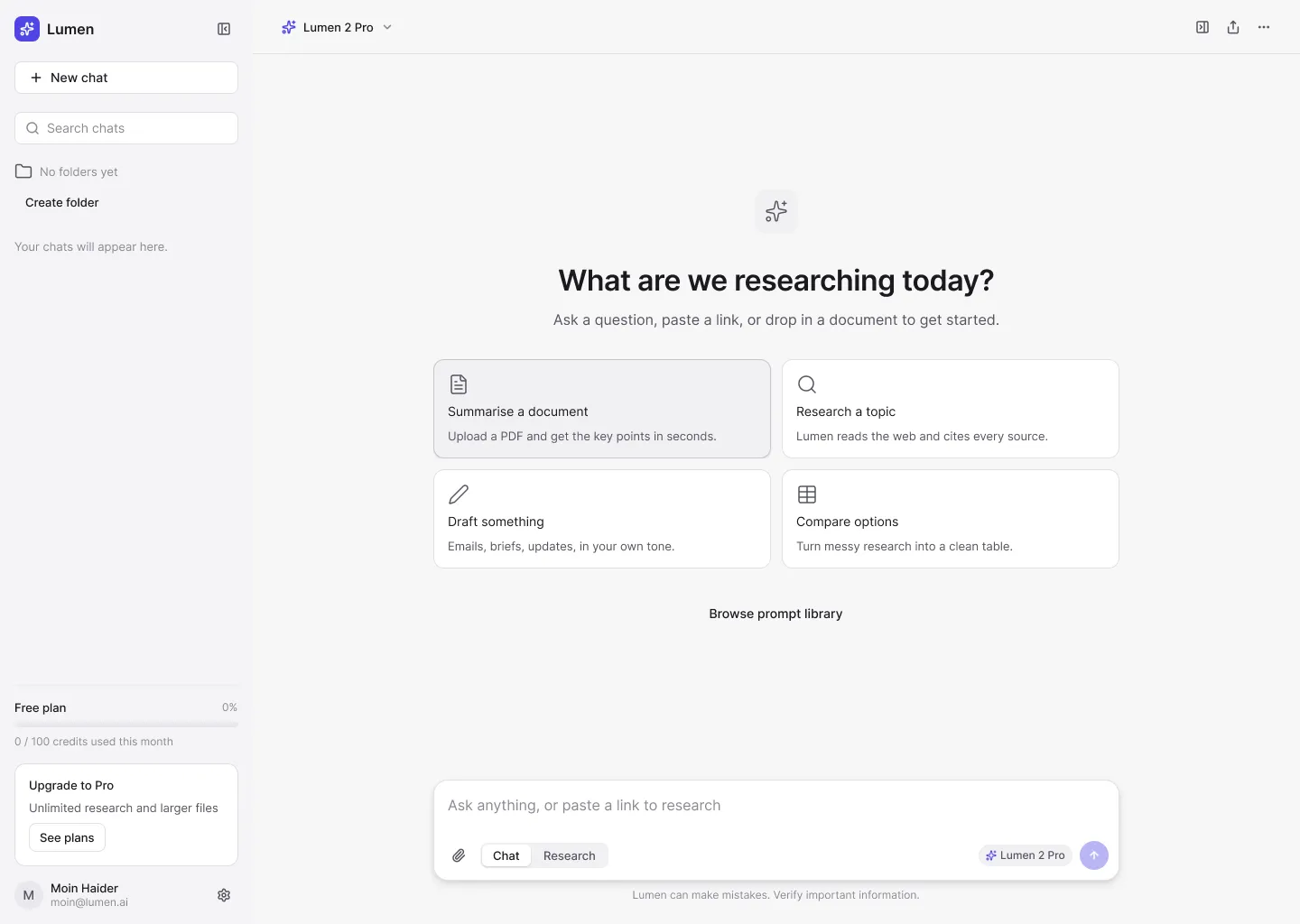Screen dimensions: 1300x924
Task: Click the Free plan label
Action: tap(41, 707)
